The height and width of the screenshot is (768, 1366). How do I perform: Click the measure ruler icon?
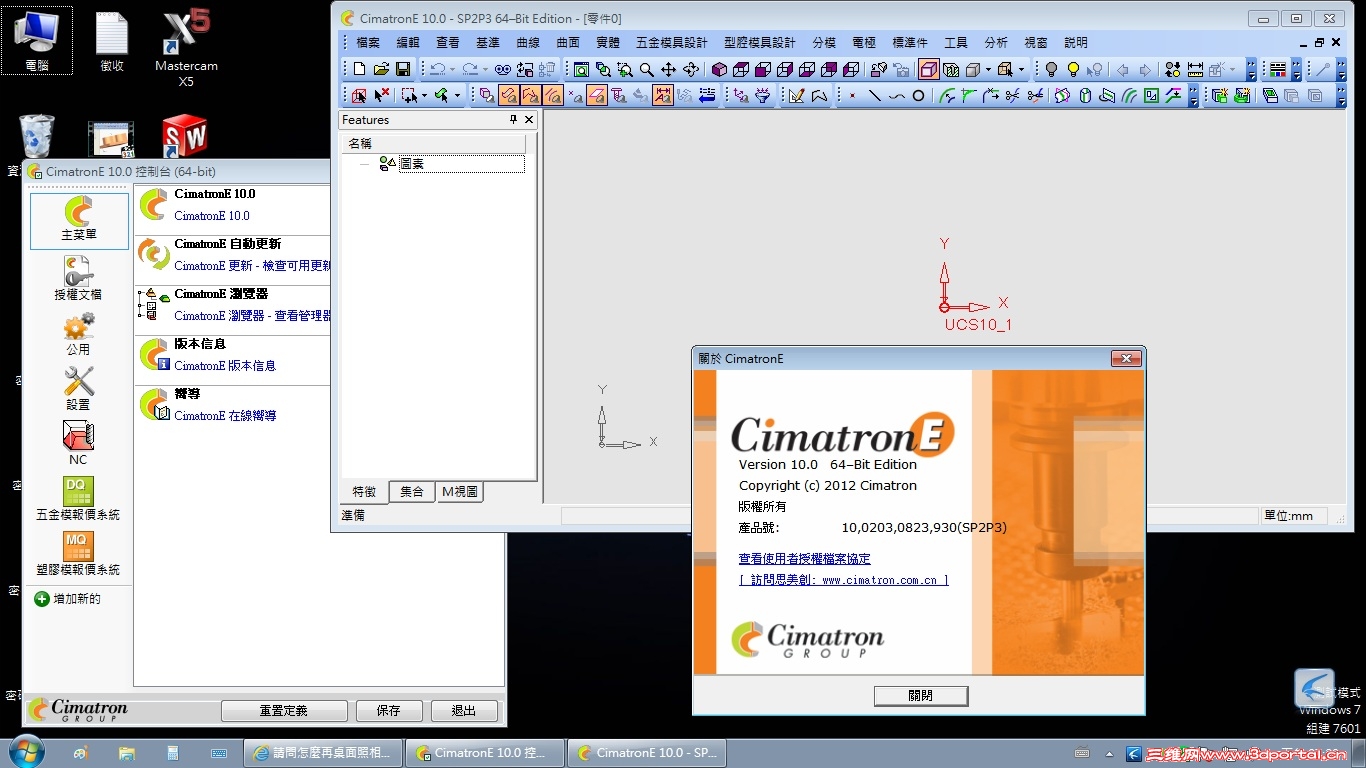(x=1195, y=69)
